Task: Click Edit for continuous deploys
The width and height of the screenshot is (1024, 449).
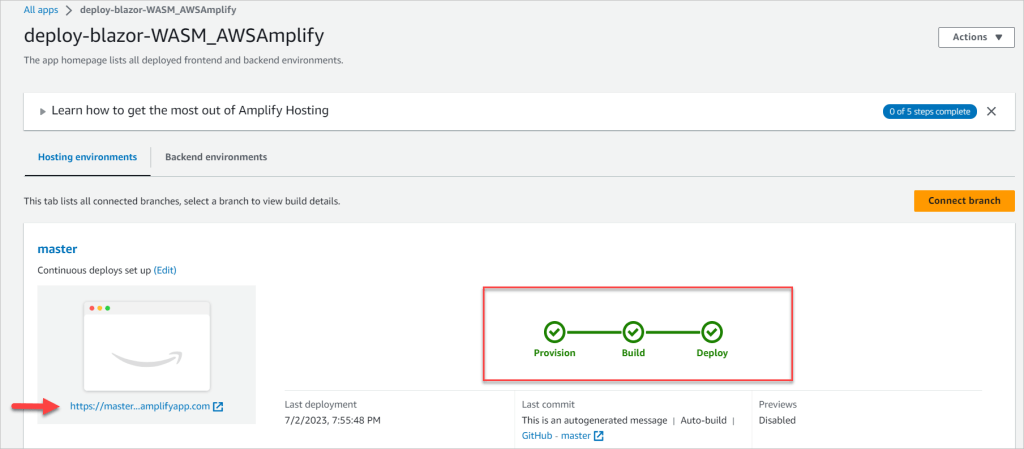Action: click(165, 270)
